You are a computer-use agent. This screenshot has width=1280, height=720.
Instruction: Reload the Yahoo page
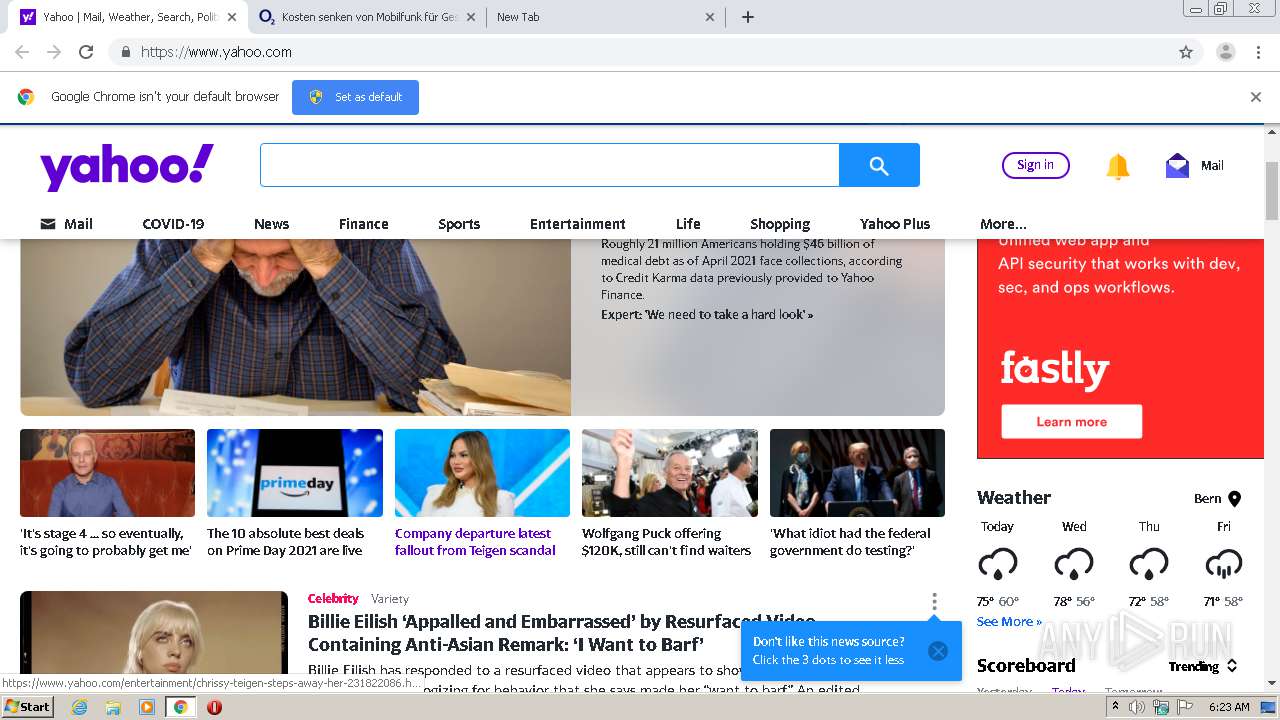point(86,52)
